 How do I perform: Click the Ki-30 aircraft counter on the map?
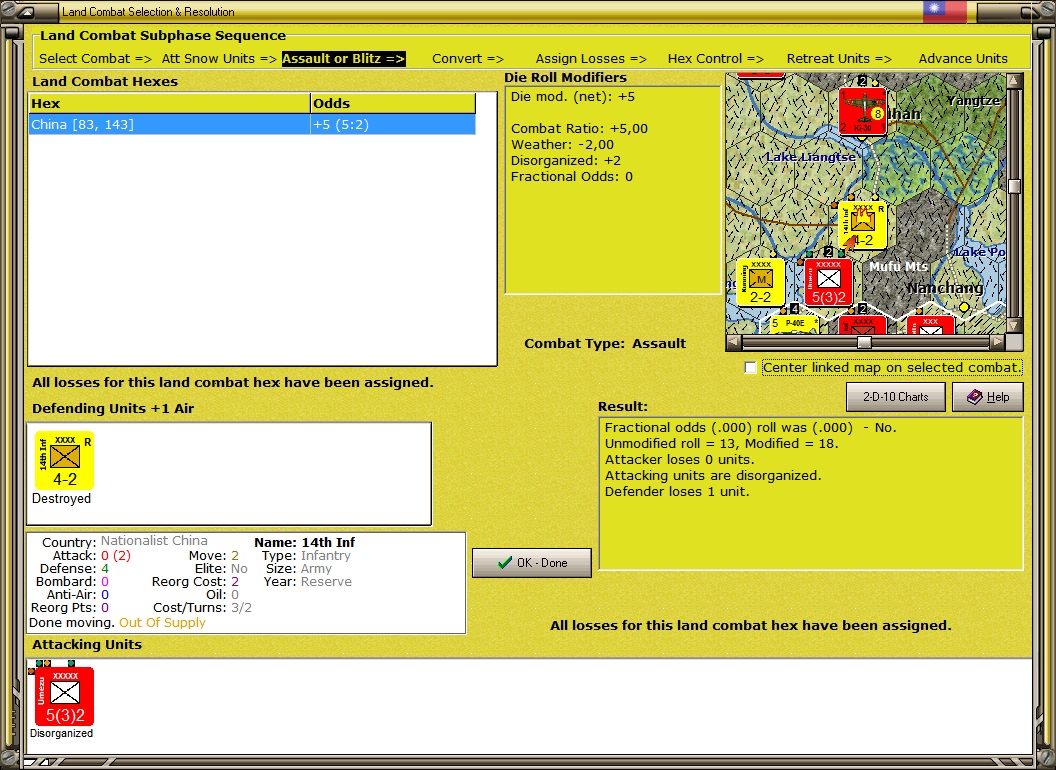click(x=863, y=111)
